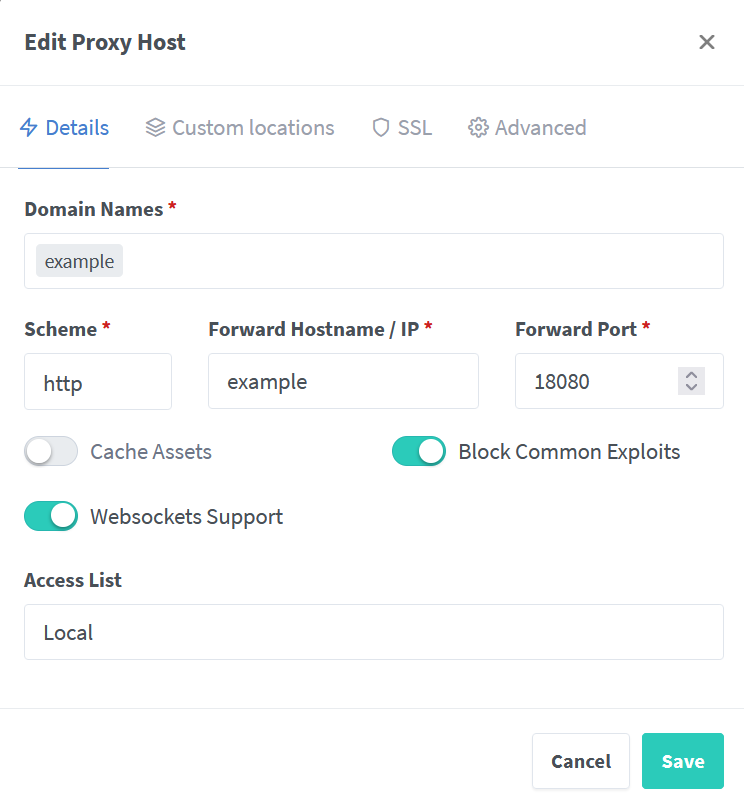Open the Scheme http dropdown
The height and width of the screenshot is (810, 744).
(x=98, y=382)
